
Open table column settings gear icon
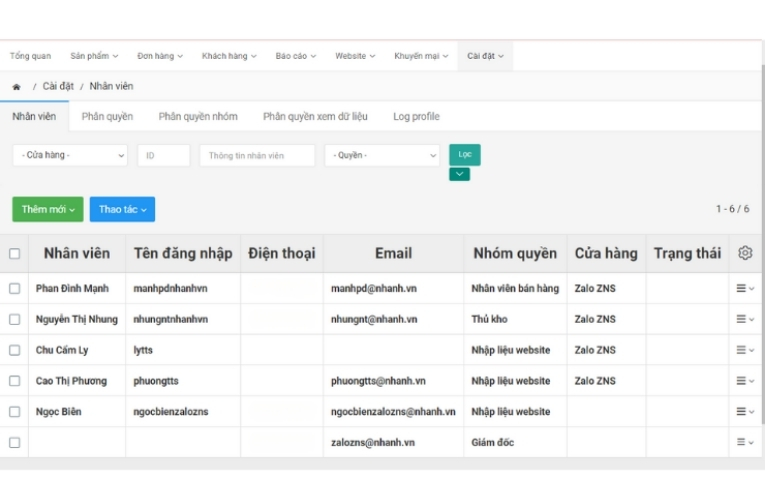(x=745, y=254)
